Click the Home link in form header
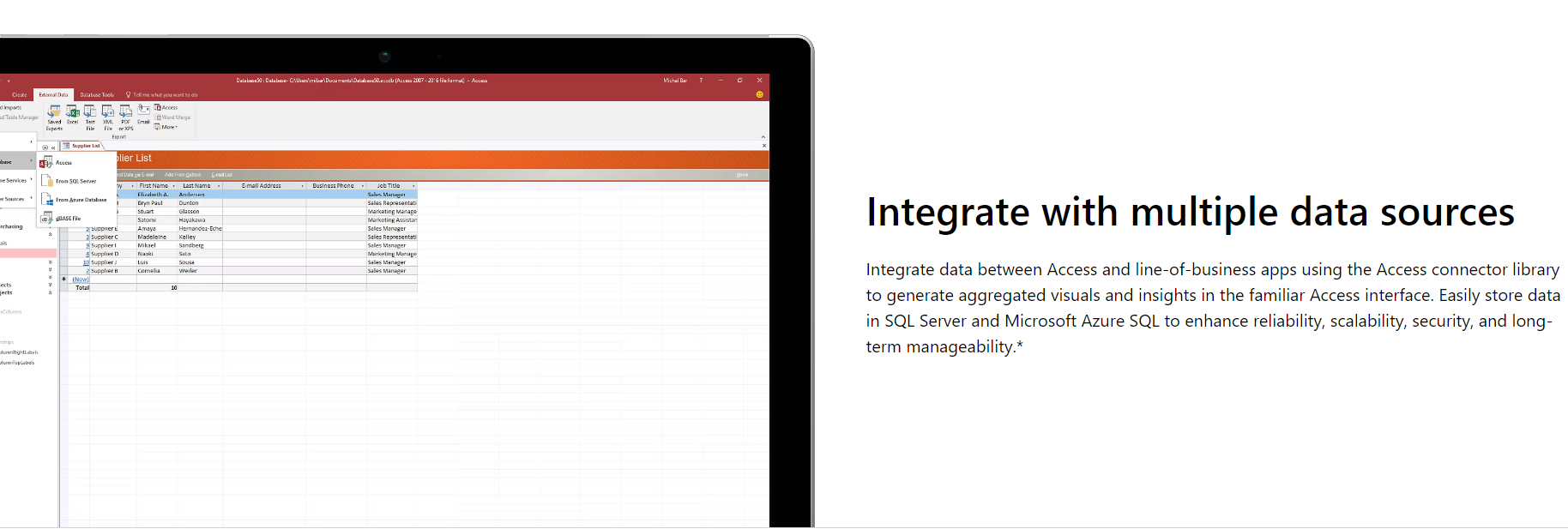This screenshot has height=529, width=1568. pyautogui.click(x=742, y=175)
